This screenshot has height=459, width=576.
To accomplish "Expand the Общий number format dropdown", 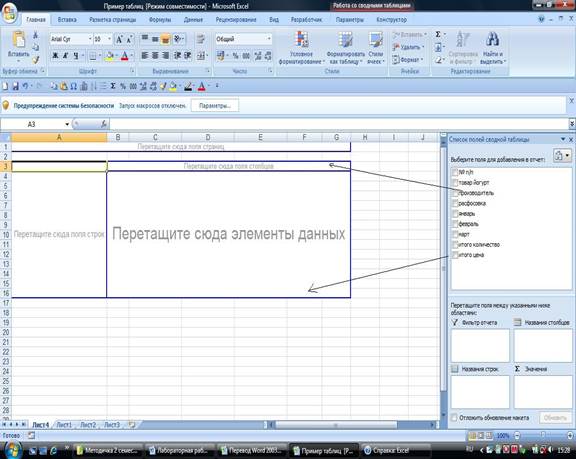I will coord(269,39).
